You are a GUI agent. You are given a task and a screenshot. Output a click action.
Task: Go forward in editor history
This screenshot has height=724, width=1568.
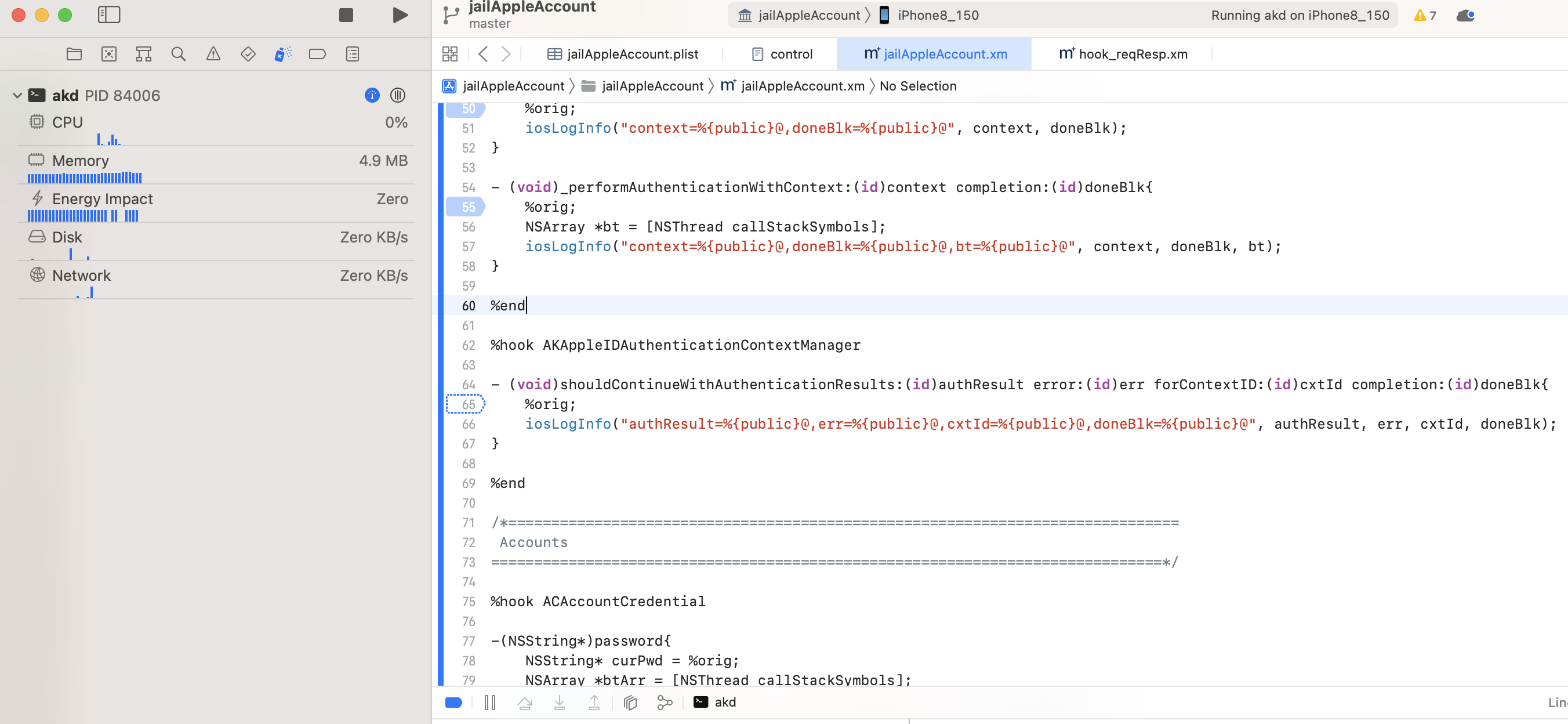(x=506, y=54)
